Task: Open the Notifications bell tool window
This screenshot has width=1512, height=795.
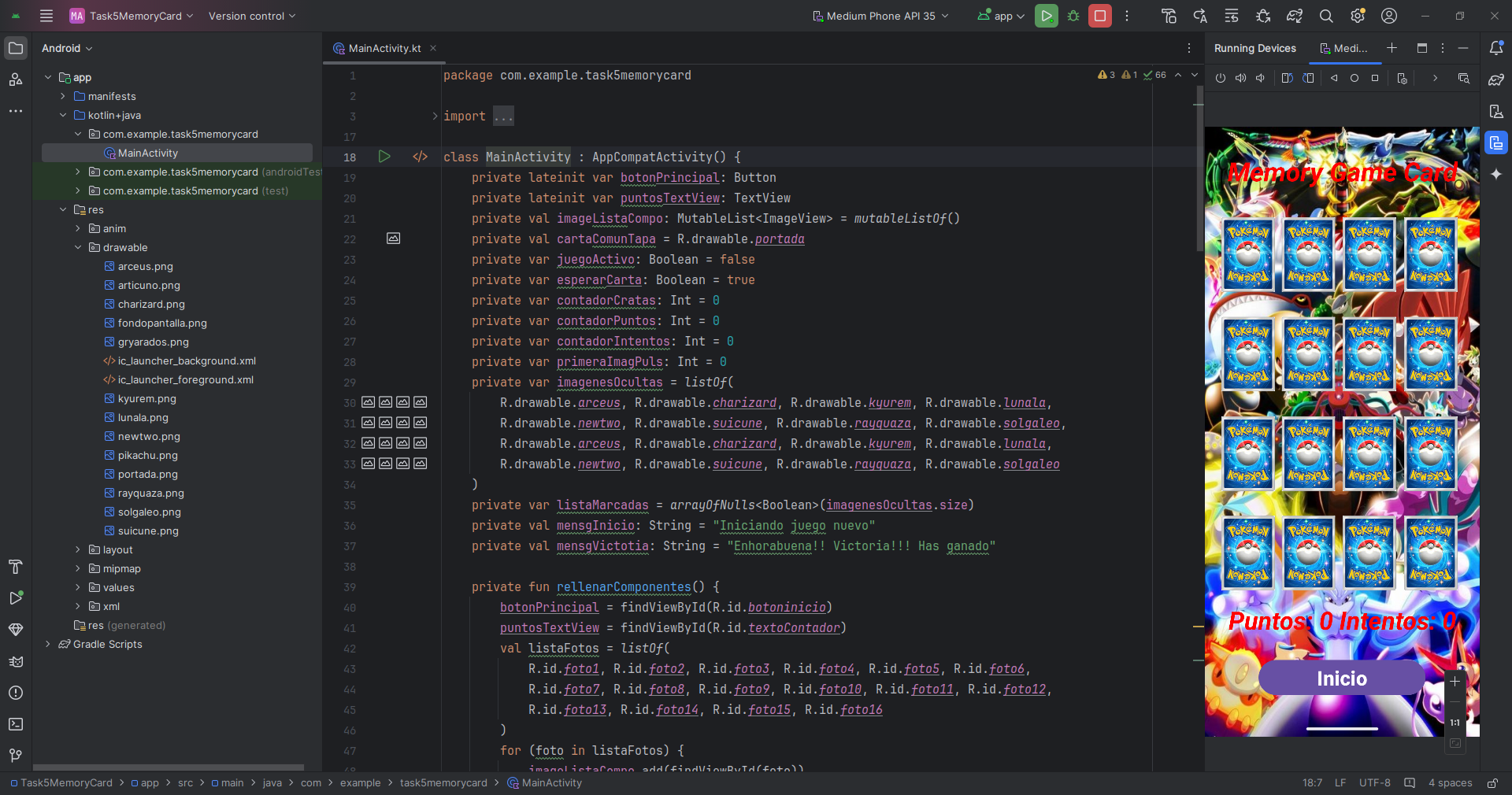Action: click(x=1496, y=48)
